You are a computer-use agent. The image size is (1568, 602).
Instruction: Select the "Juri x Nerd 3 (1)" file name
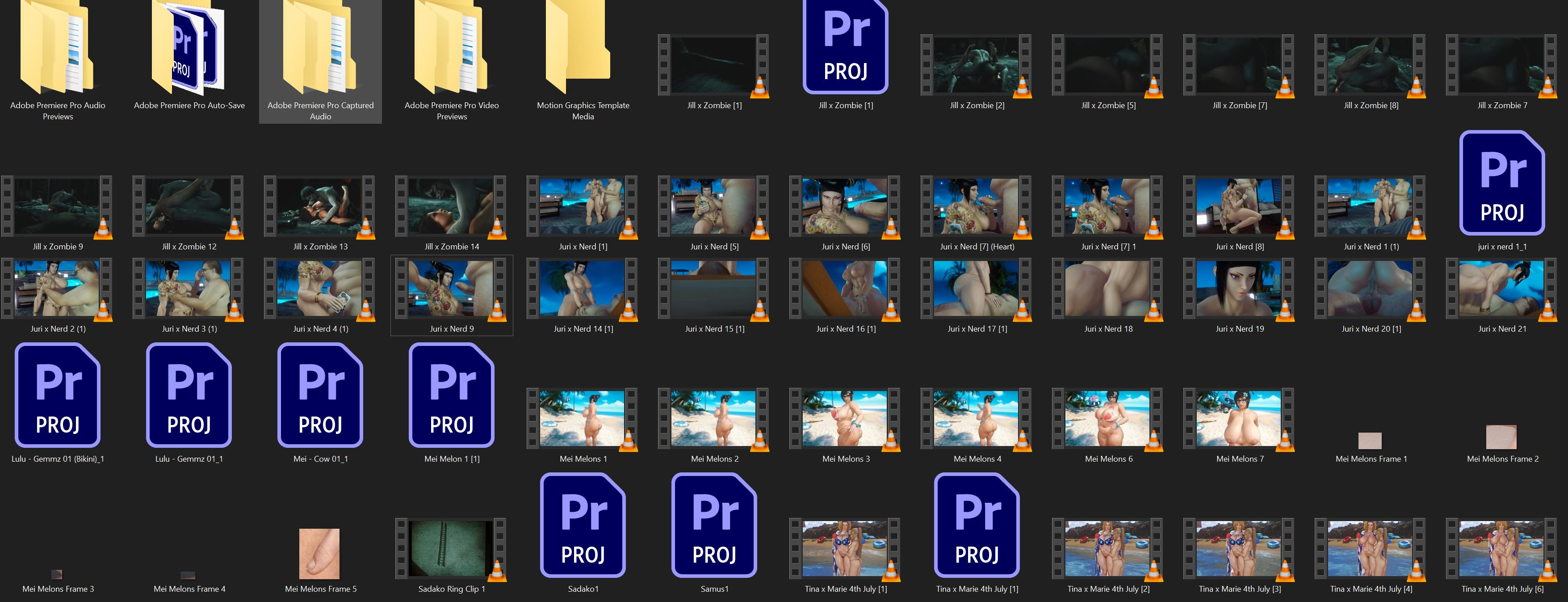click(189, 328)
